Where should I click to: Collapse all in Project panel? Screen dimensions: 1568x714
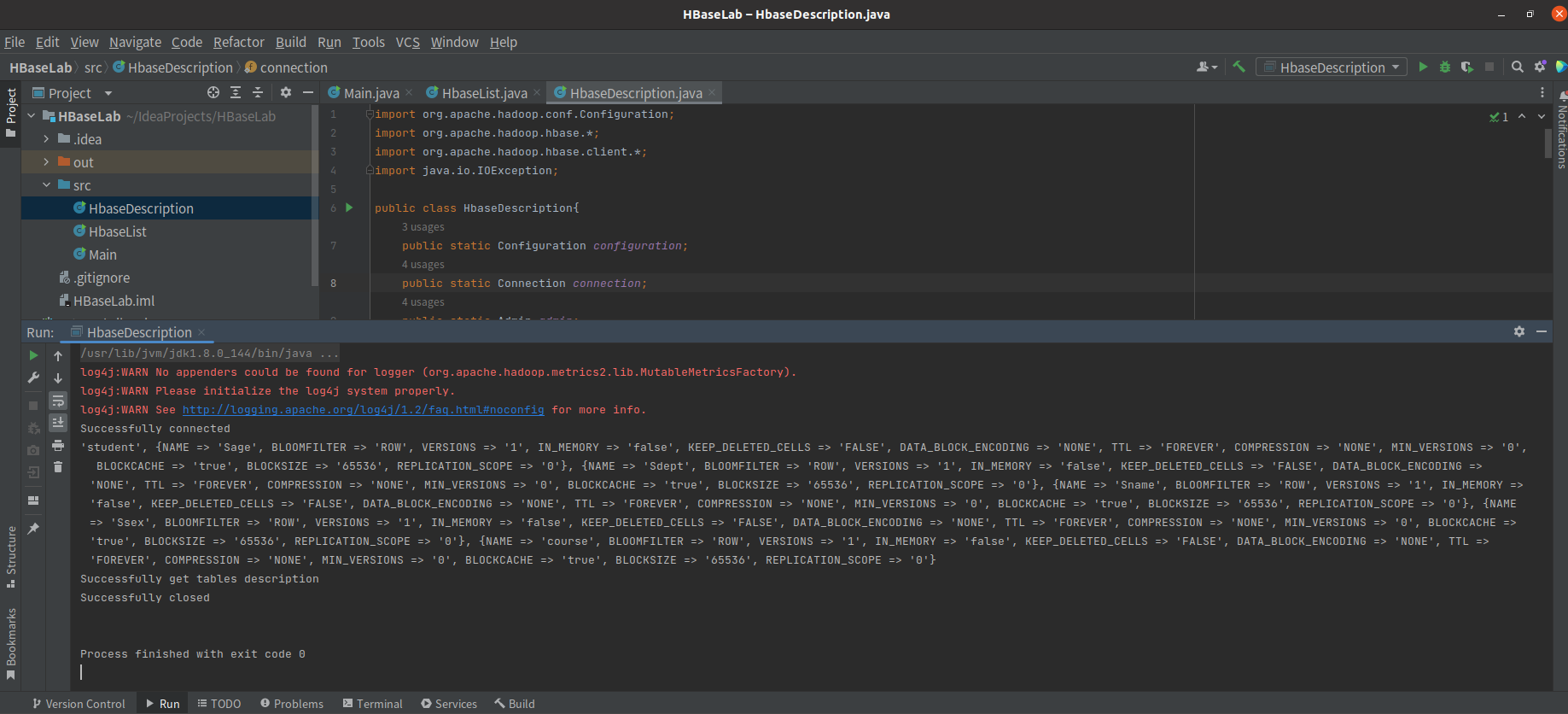point(258,92)
